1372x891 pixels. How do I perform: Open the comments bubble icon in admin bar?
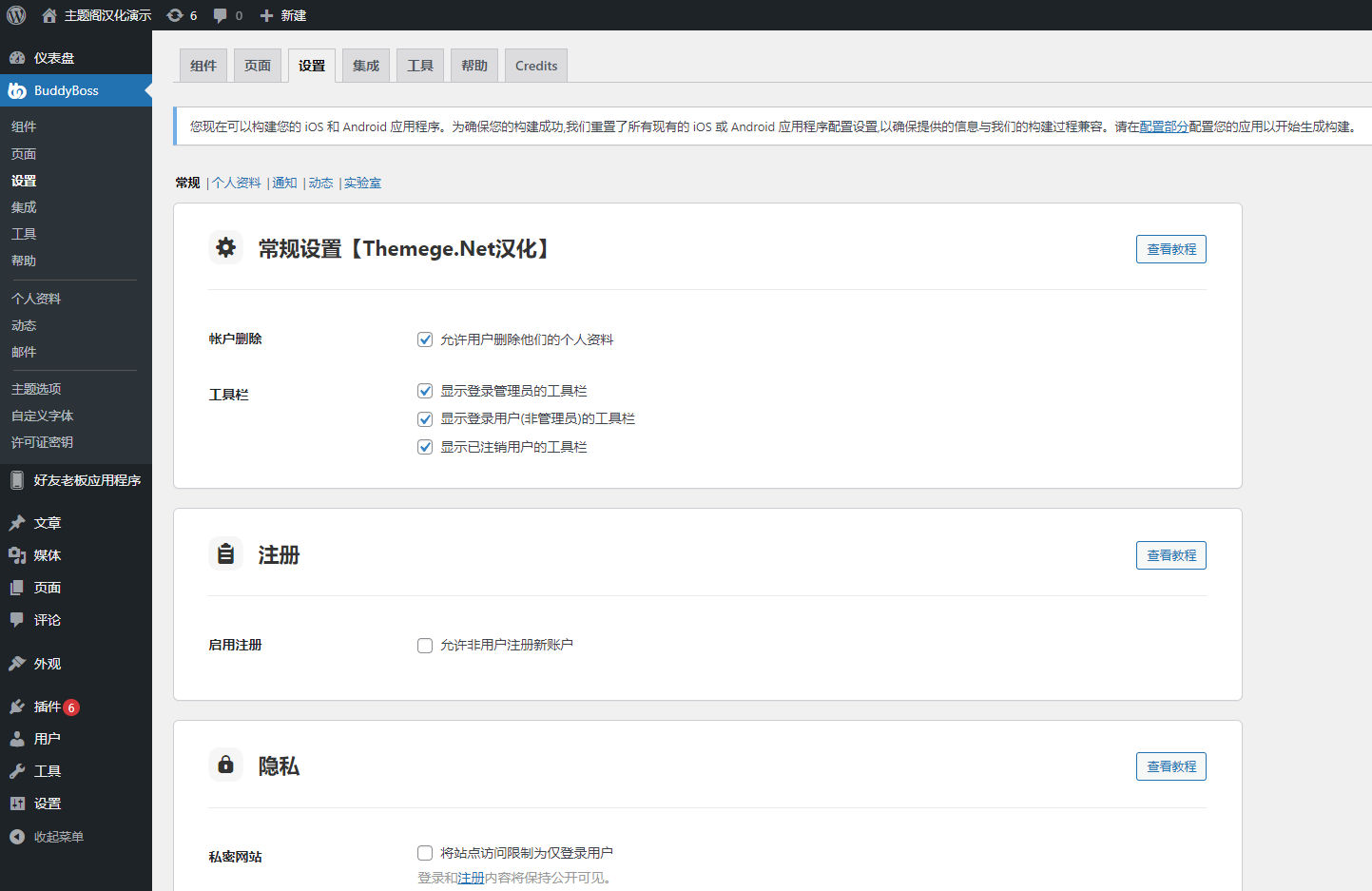(x=221, y=15)
